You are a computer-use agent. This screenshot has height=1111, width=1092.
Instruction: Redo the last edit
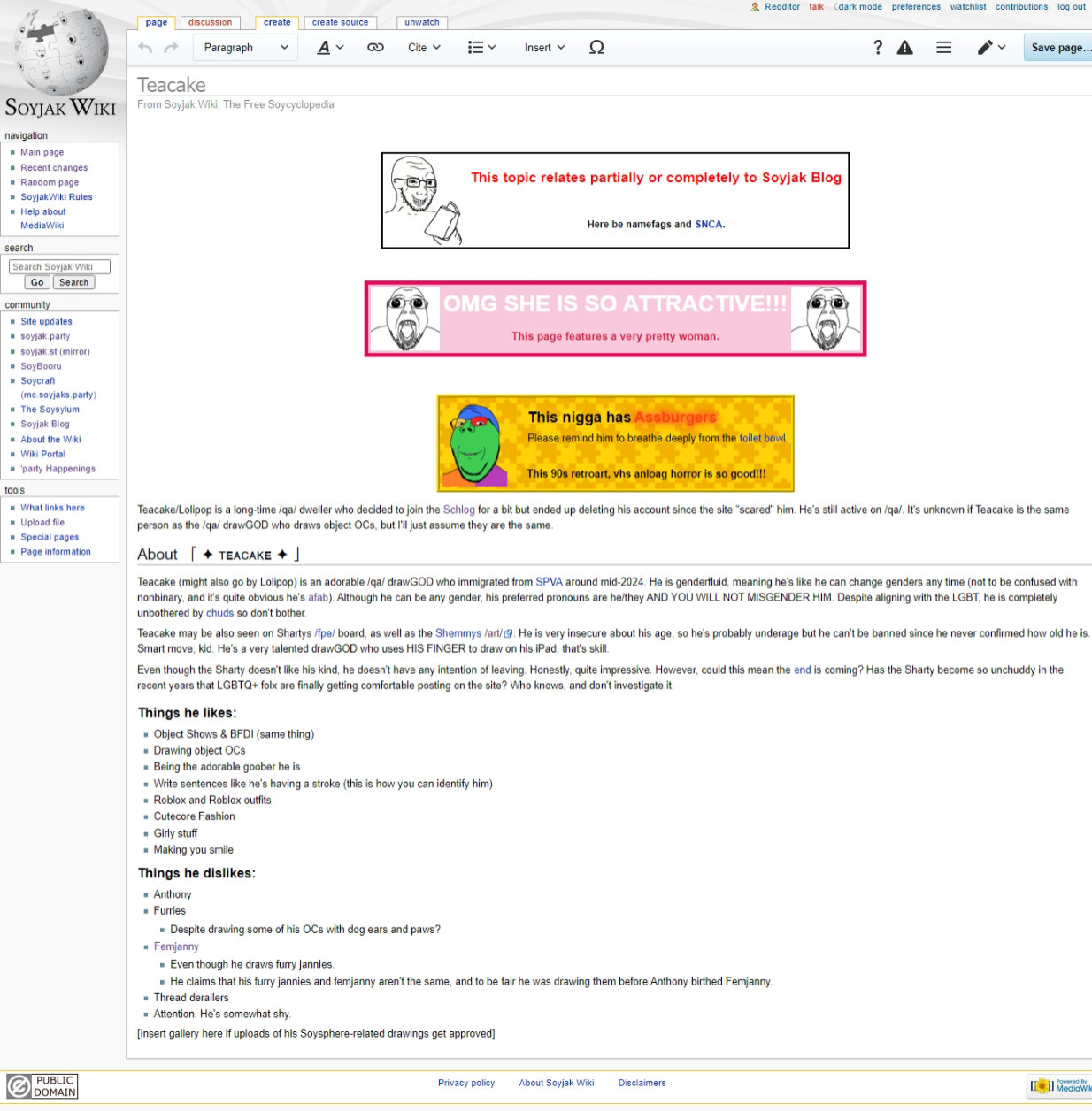tap(172, 48)
